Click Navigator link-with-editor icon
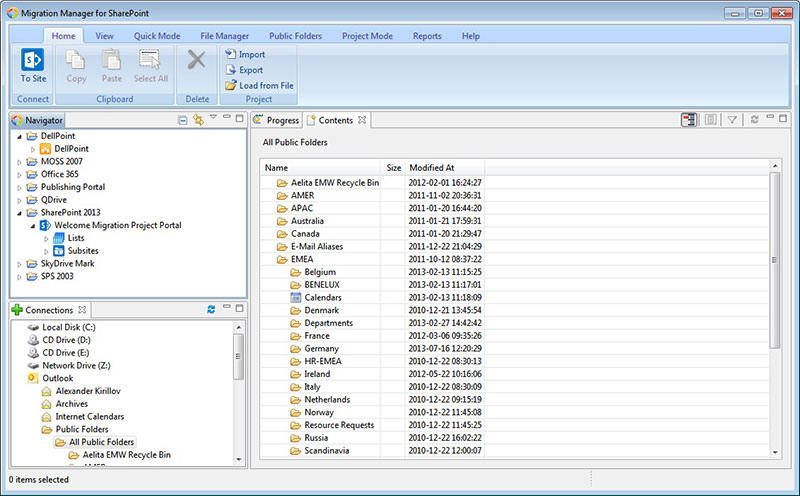The height and width of the screenshot is (496, 800). click(x=198, y=120)
